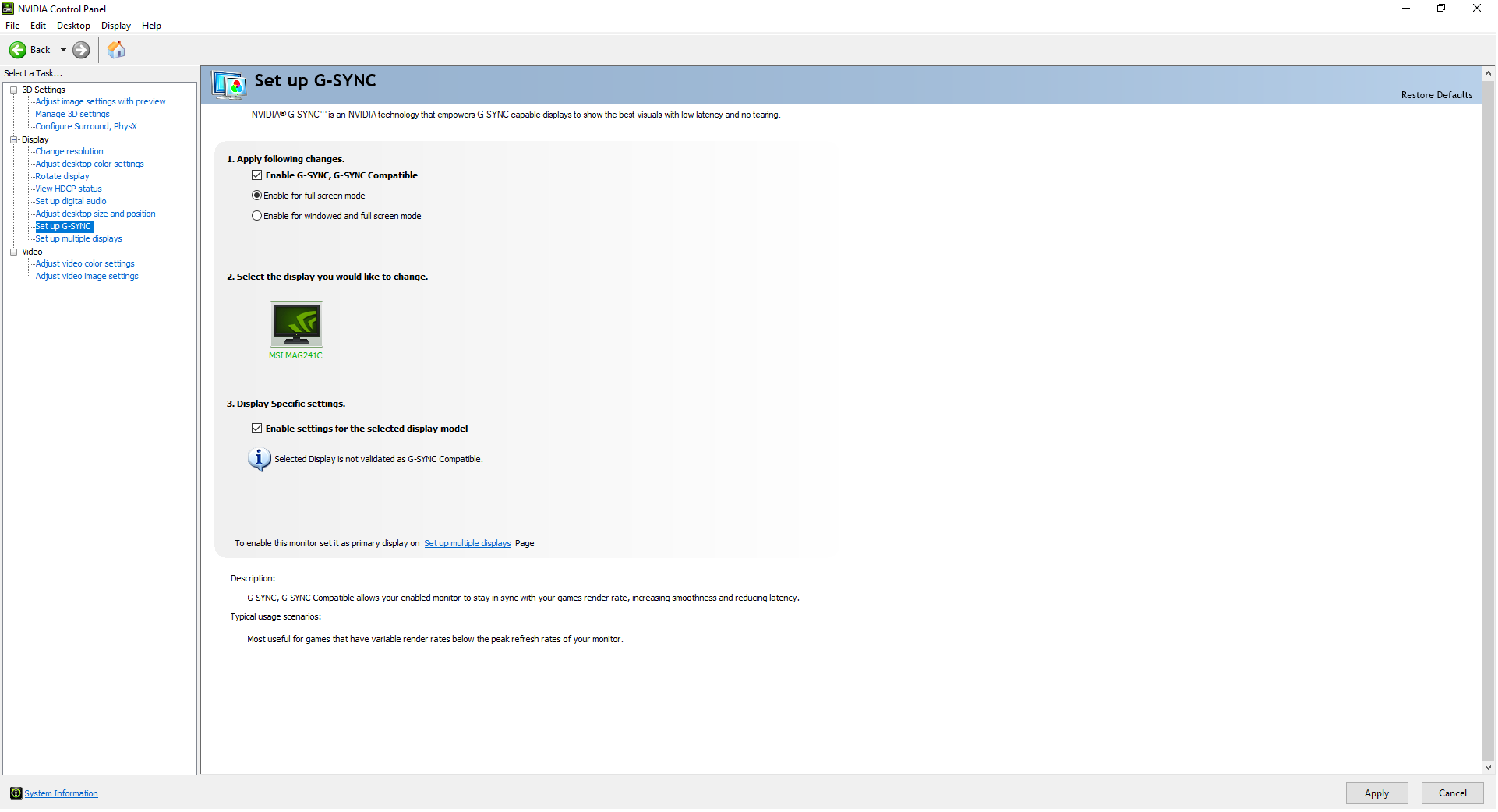The width and height of the screenshot is (1498, 812).
Task: Open the Help menu
Action: coord(151,26)
